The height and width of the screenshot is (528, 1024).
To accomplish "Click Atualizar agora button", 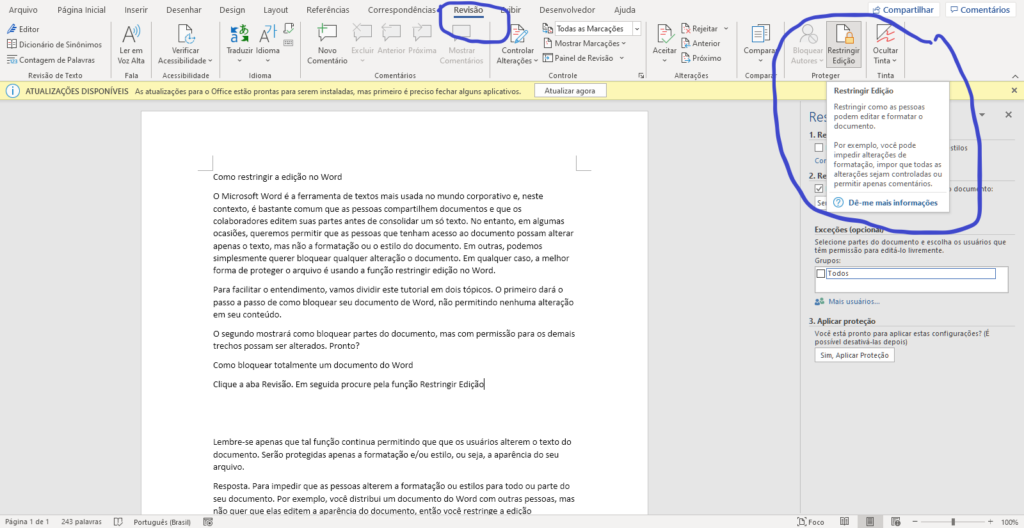I will point(570,91).
